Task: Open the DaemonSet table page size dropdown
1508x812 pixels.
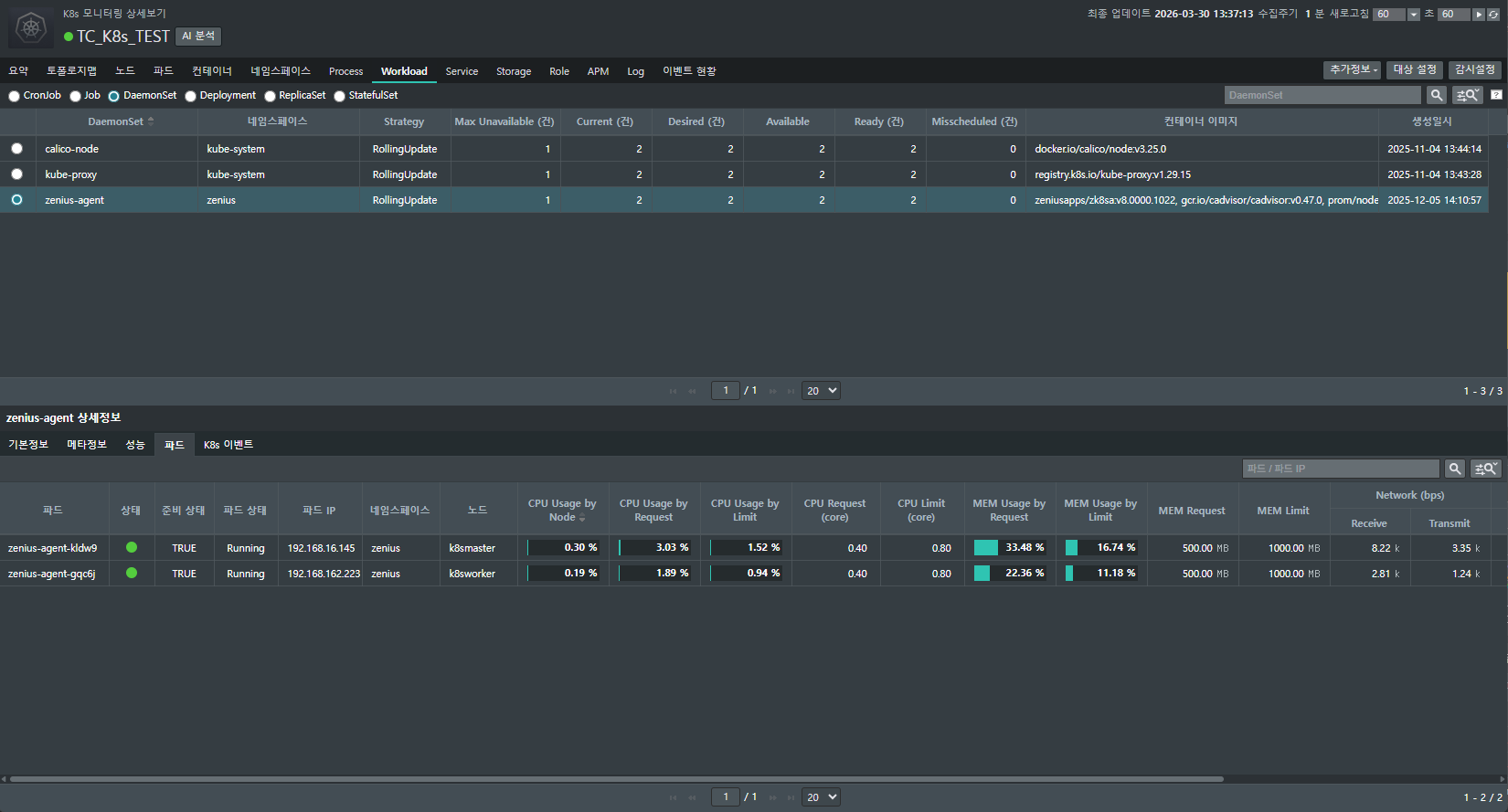Action: click(821, 391)
